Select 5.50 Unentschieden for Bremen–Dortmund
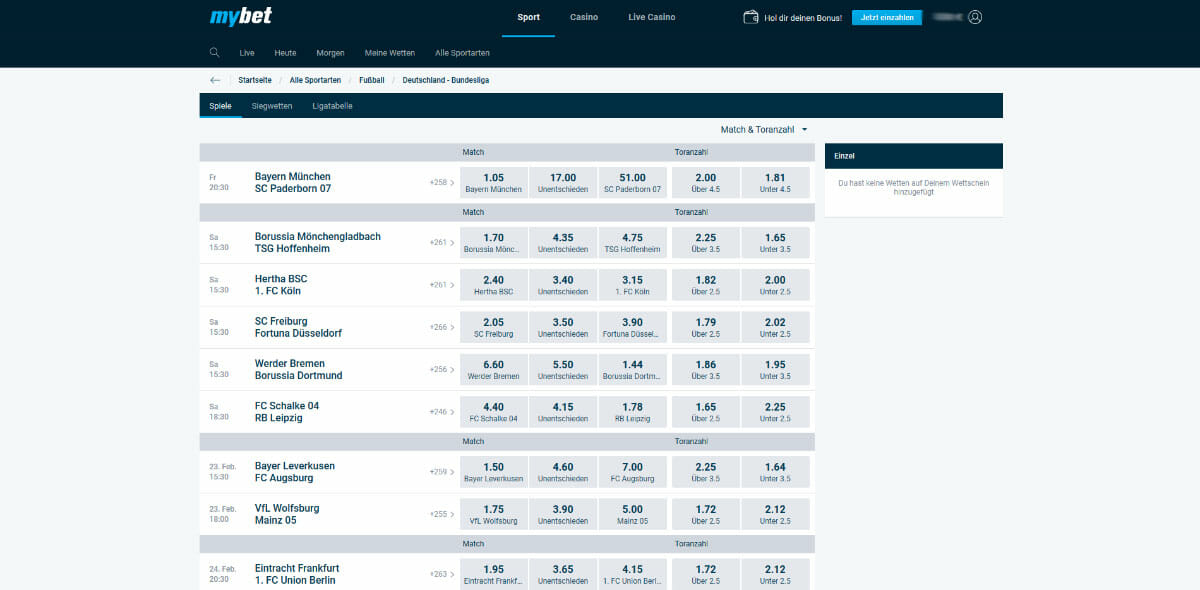 (x=563, y=369)
